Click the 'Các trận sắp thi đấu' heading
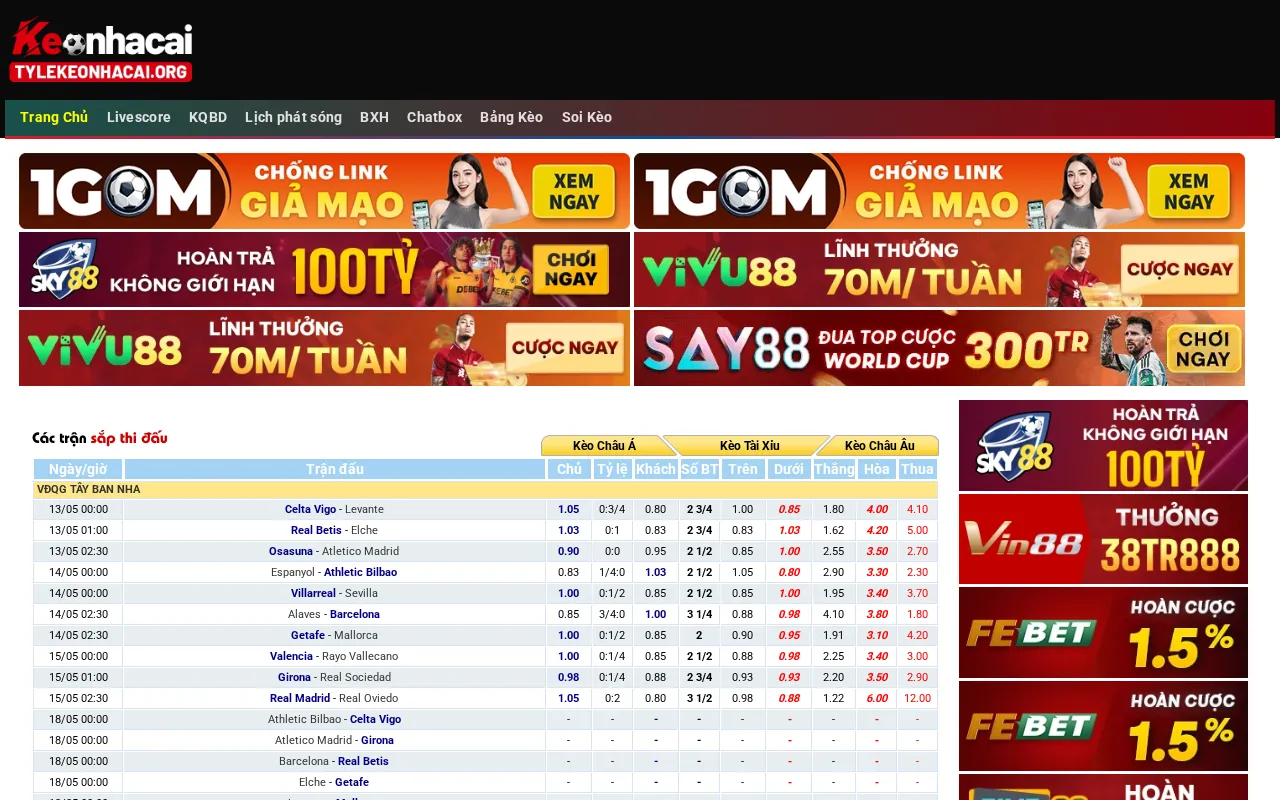Image resolution: width=1280 pixels, height=800 pixels. pos(100,438)
